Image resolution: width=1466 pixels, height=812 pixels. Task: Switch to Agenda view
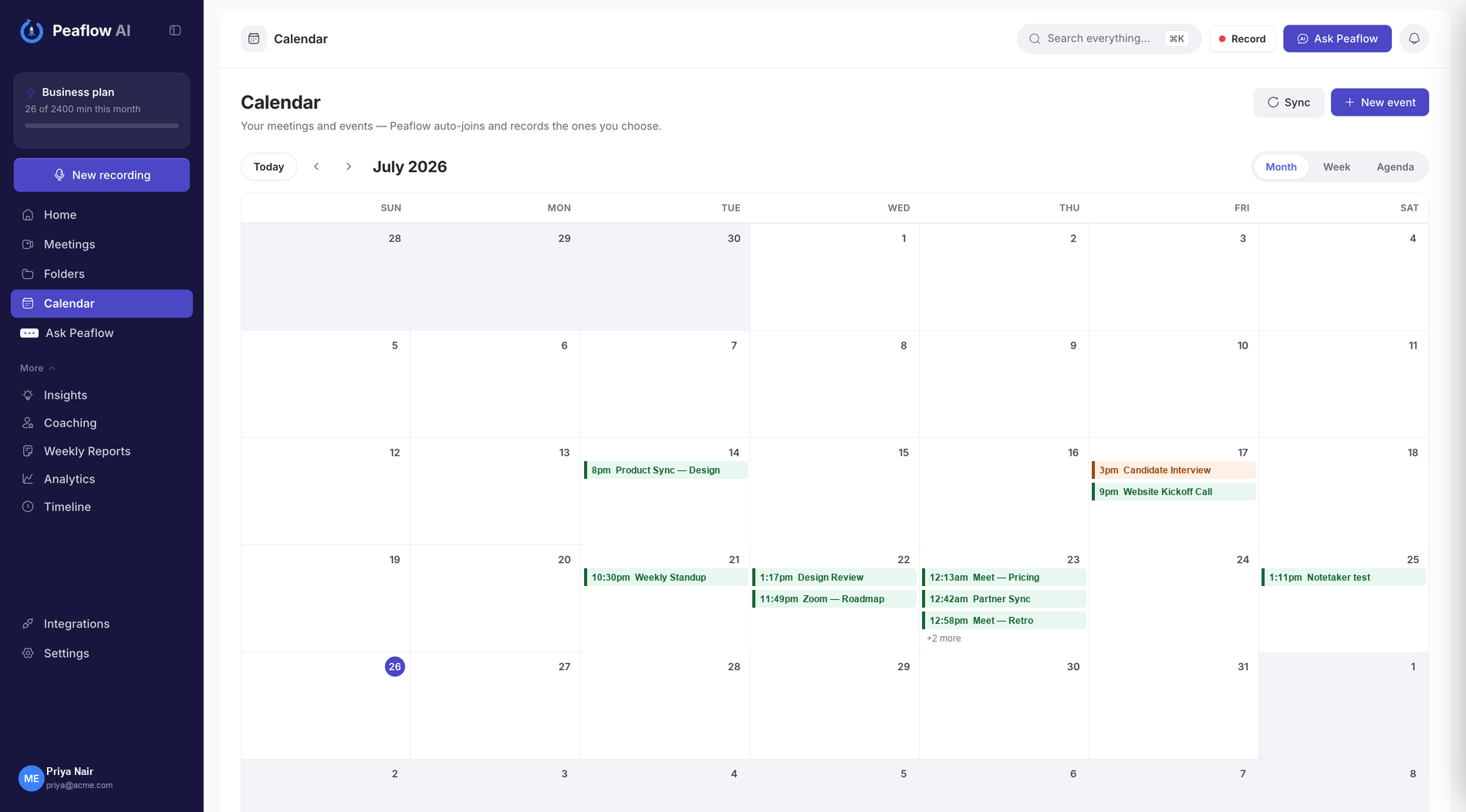click(1395, 167)
